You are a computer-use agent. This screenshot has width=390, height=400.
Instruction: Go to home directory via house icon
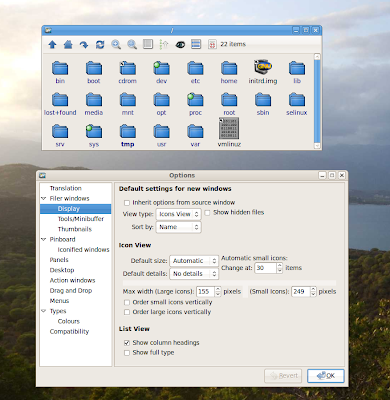tap(68, 44)
